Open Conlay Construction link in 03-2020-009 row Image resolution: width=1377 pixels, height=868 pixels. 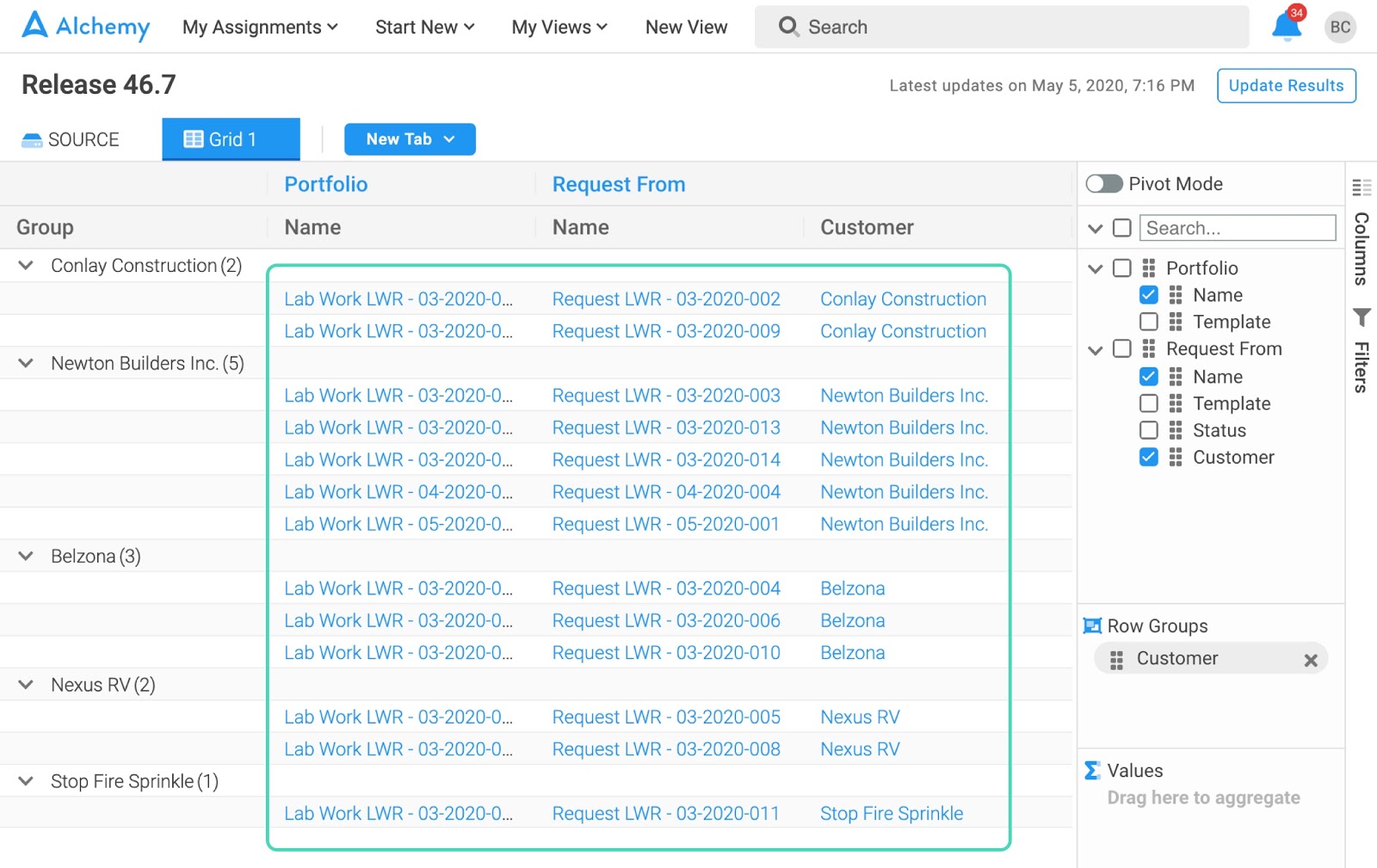click(x=903, y=331)
